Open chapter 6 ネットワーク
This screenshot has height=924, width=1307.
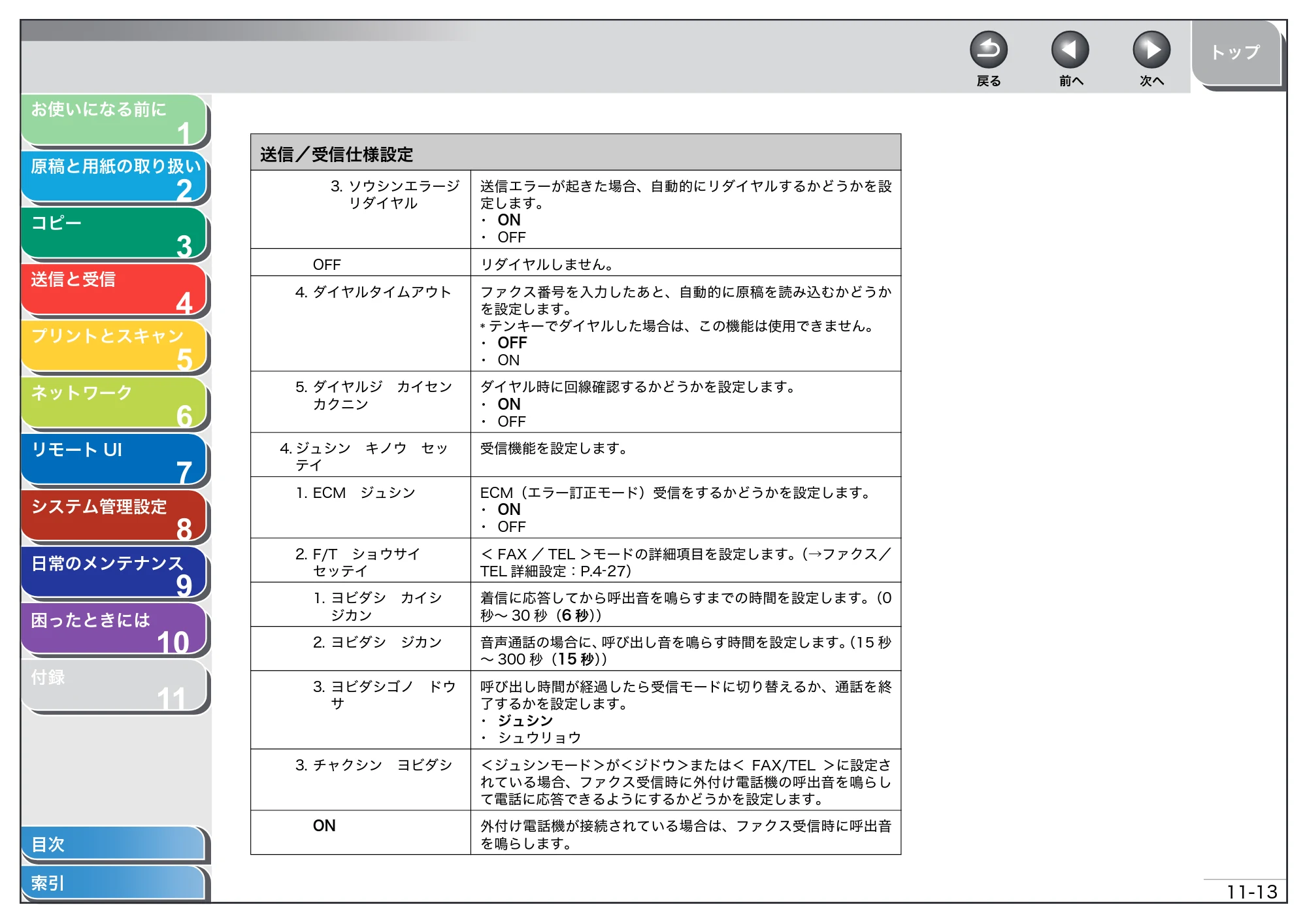tap(114, 403)
